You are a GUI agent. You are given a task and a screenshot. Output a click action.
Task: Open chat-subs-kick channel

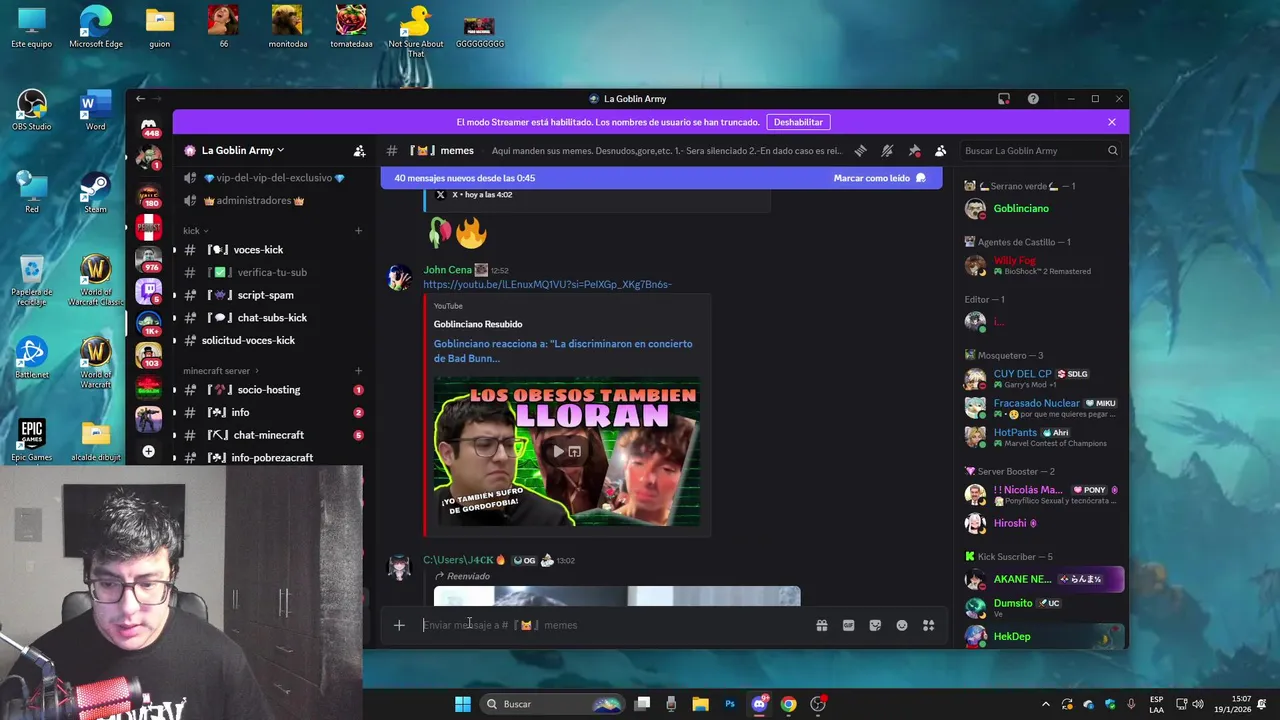[x=271, y=318]
